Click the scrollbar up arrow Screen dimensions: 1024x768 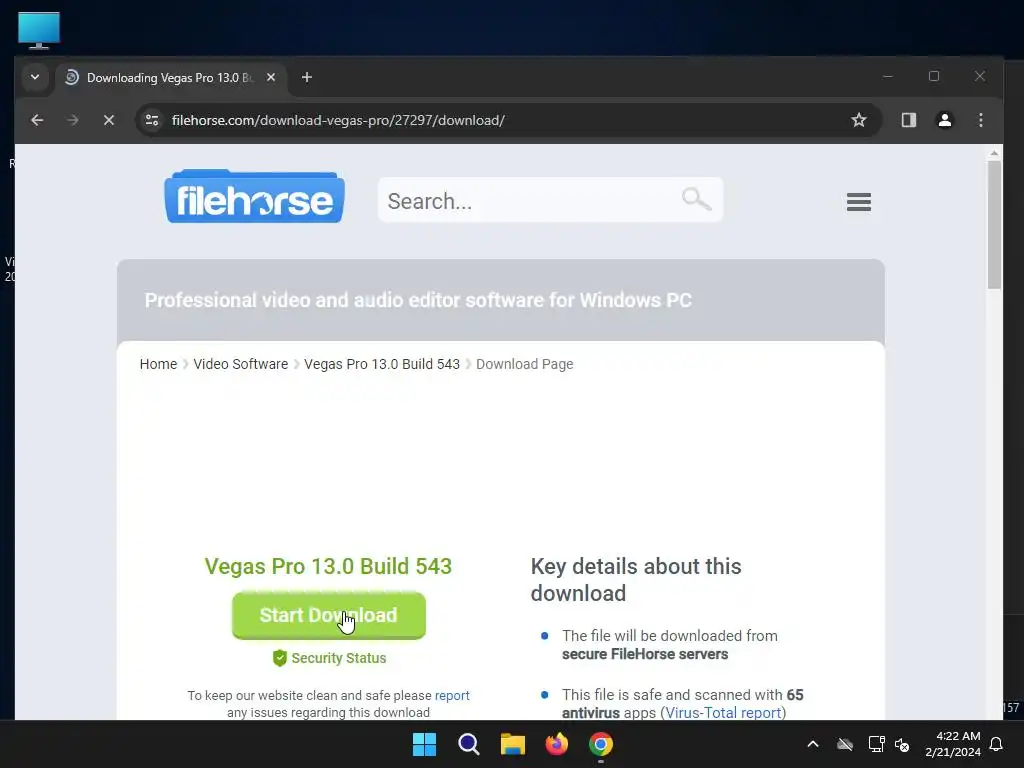tap(994, 153)
